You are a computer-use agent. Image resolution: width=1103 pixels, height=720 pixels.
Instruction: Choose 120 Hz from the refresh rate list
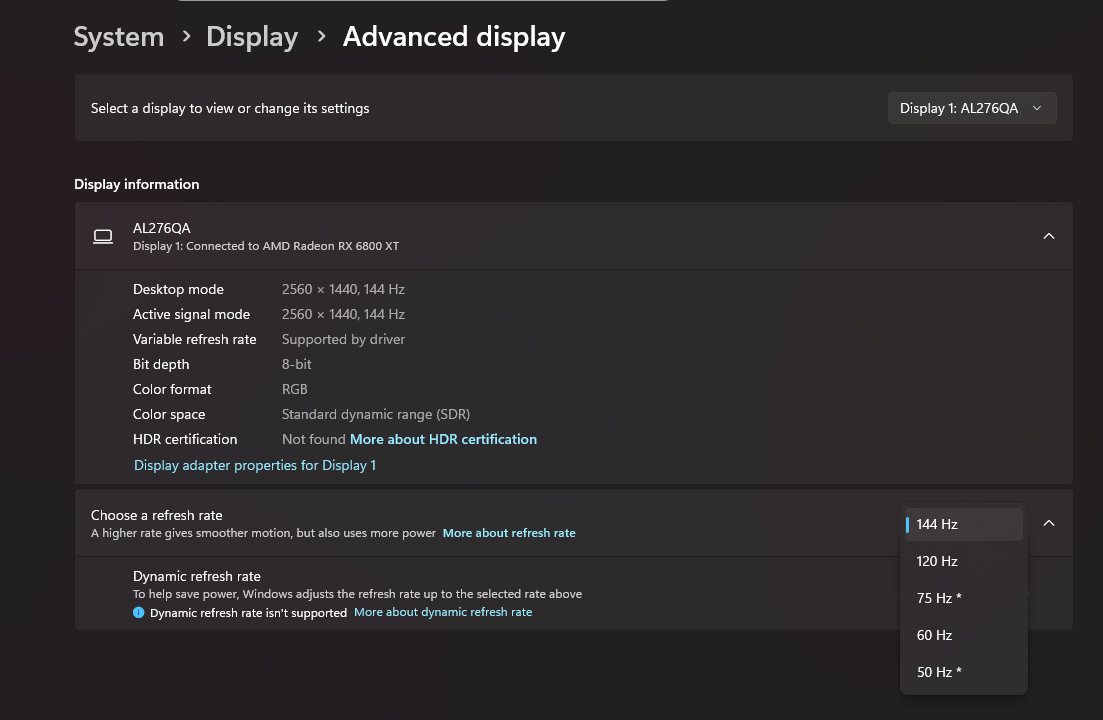pyautogui.click(x=963, y=561)
